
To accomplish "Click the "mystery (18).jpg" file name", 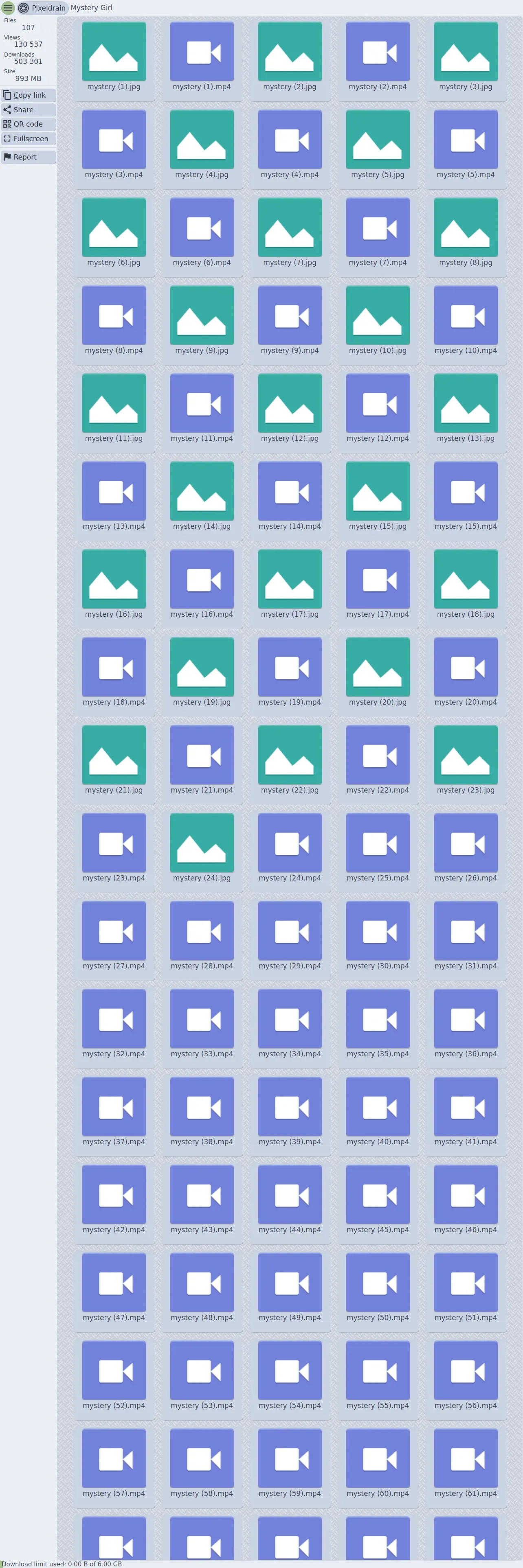I will pyautogui.click(x=466, y=614).
